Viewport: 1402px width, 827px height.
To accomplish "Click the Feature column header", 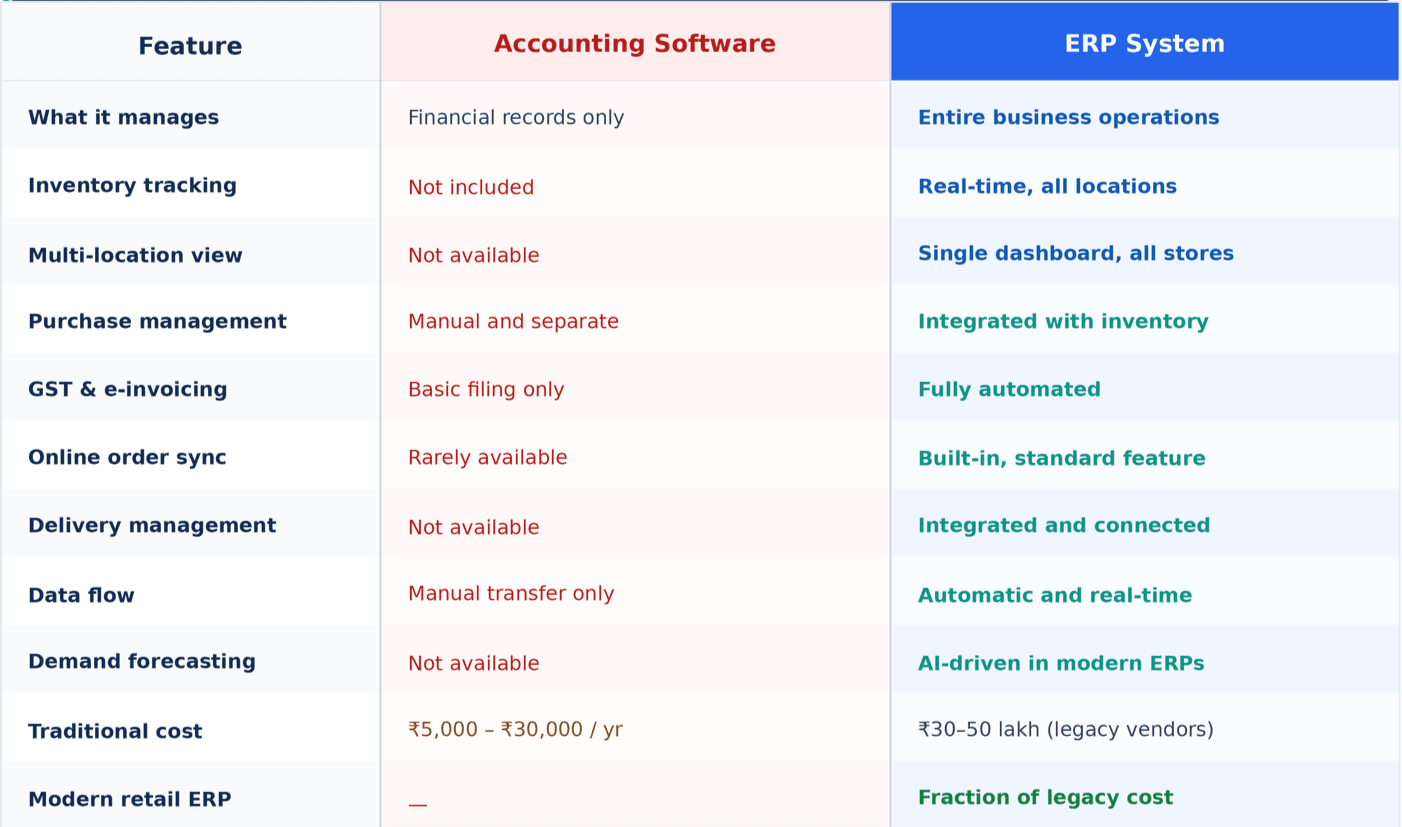I will [x=190, y=46].
